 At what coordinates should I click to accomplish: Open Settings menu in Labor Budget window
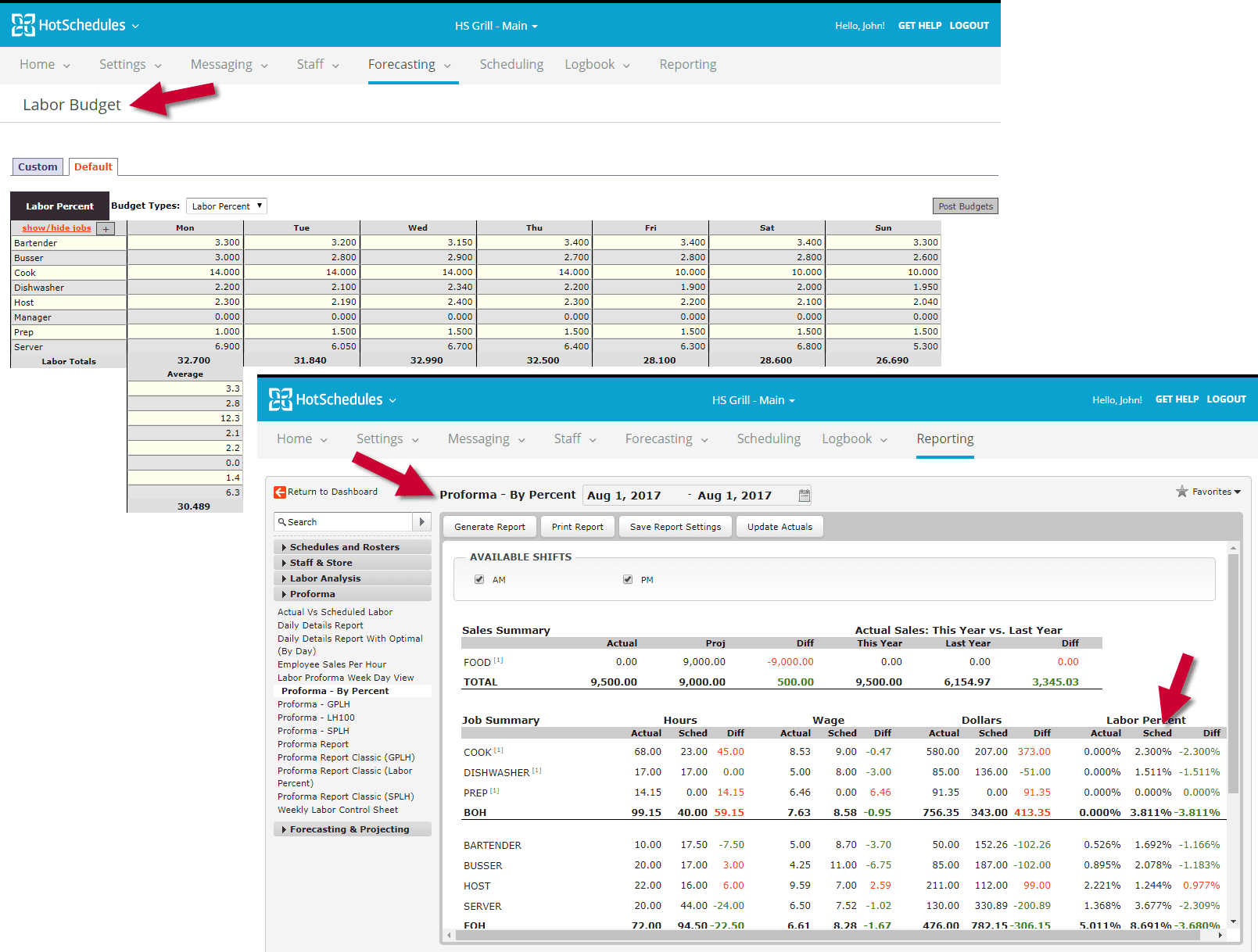click(x=130, y=65)
